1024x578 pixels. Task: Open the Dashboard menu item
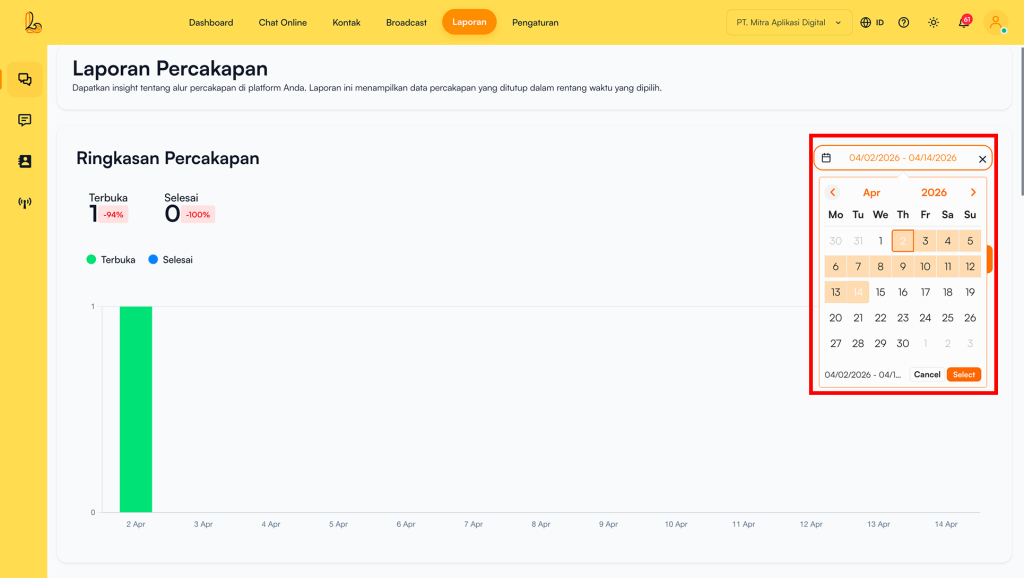pyautogui.click(x=211, y=22)
